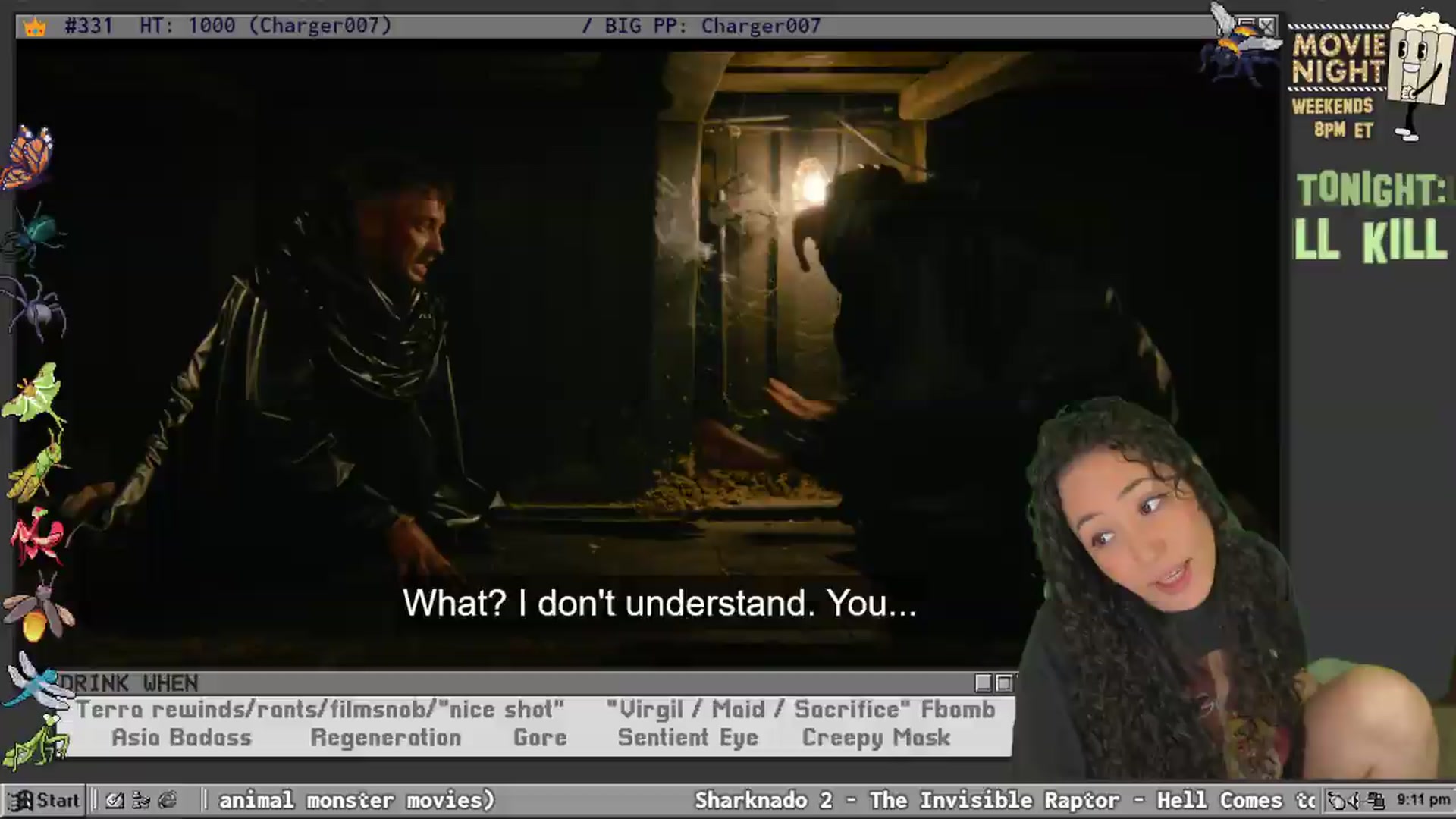
Task: Click the 'Virgil / Maid / Sacrifice Fbomb' rule
Action: [x=801, y=710]
